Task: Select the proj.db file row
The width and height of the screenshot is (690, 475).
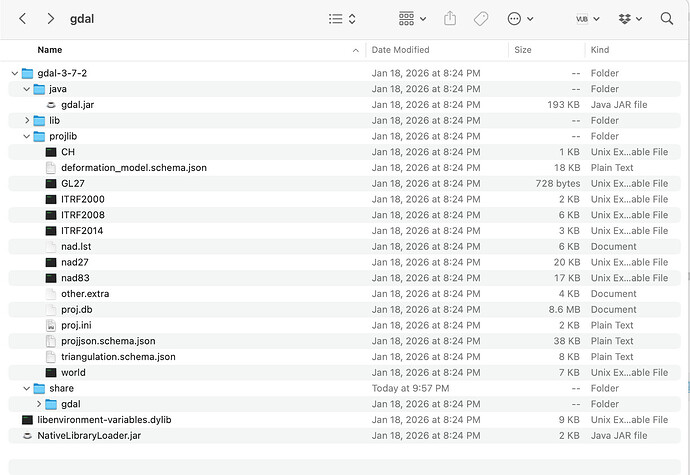Action: [76, 310]
